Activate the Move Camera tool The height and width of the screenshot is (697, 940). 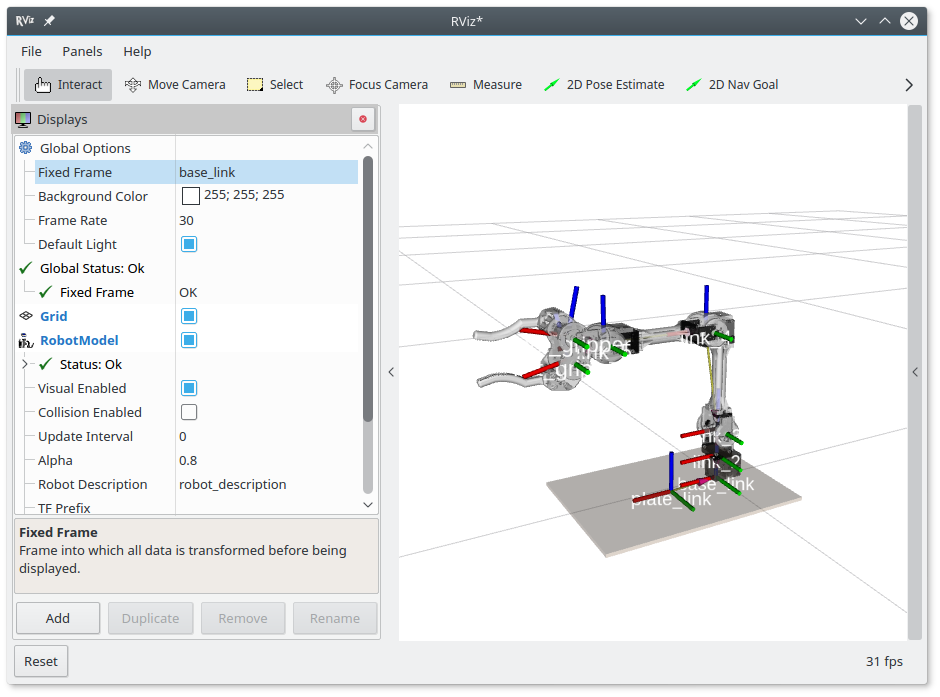pyautogui.click(x=175, y=85)
